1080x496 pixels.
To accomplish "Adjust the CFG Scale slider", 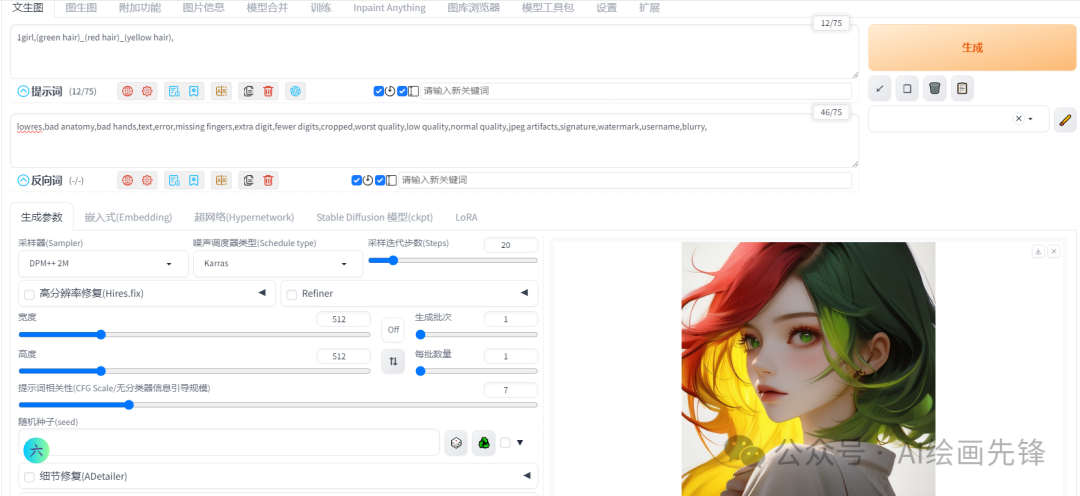I will [x=278, y=405].
